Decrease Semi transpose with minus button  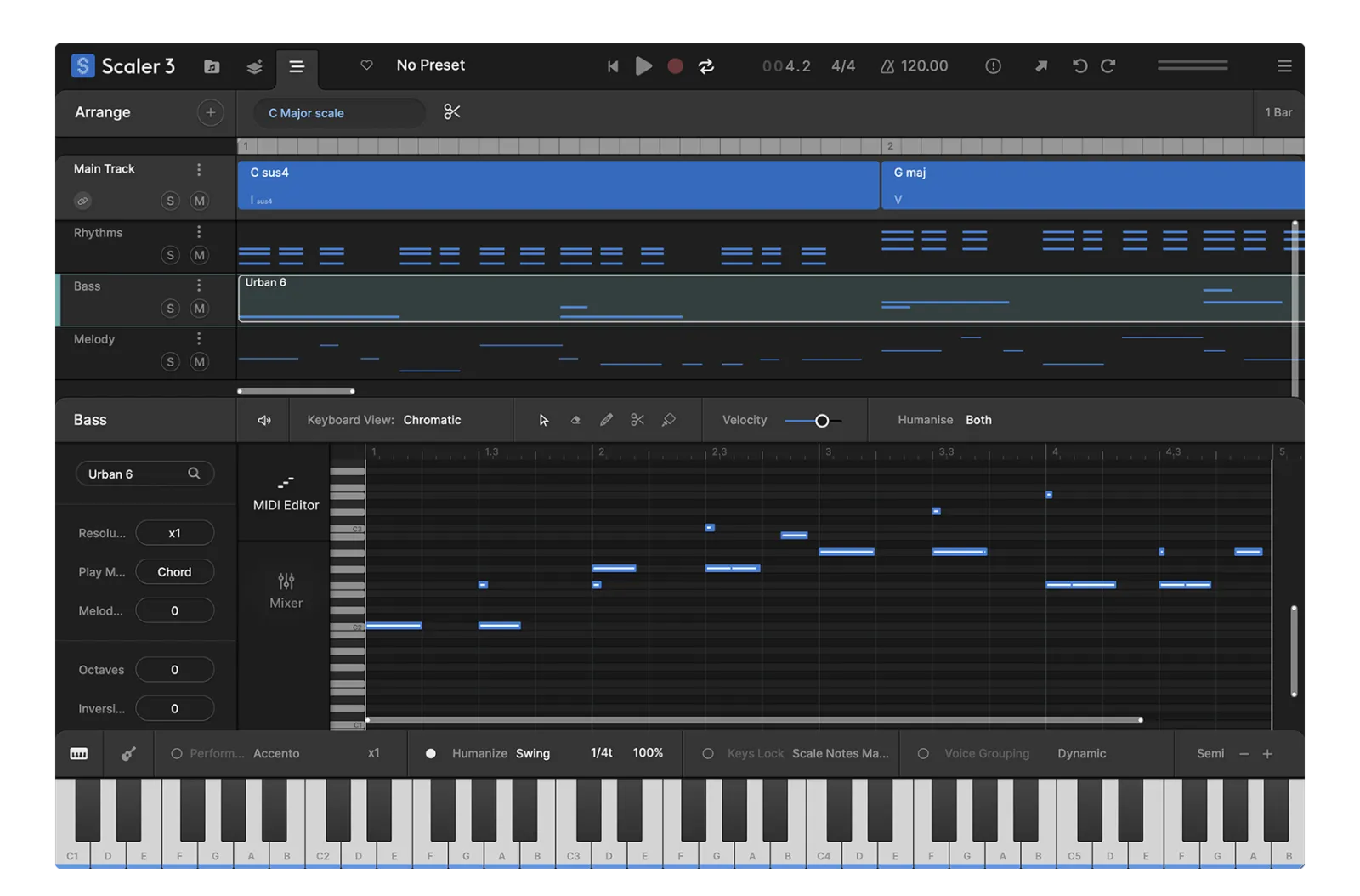tap(1244, 754)
